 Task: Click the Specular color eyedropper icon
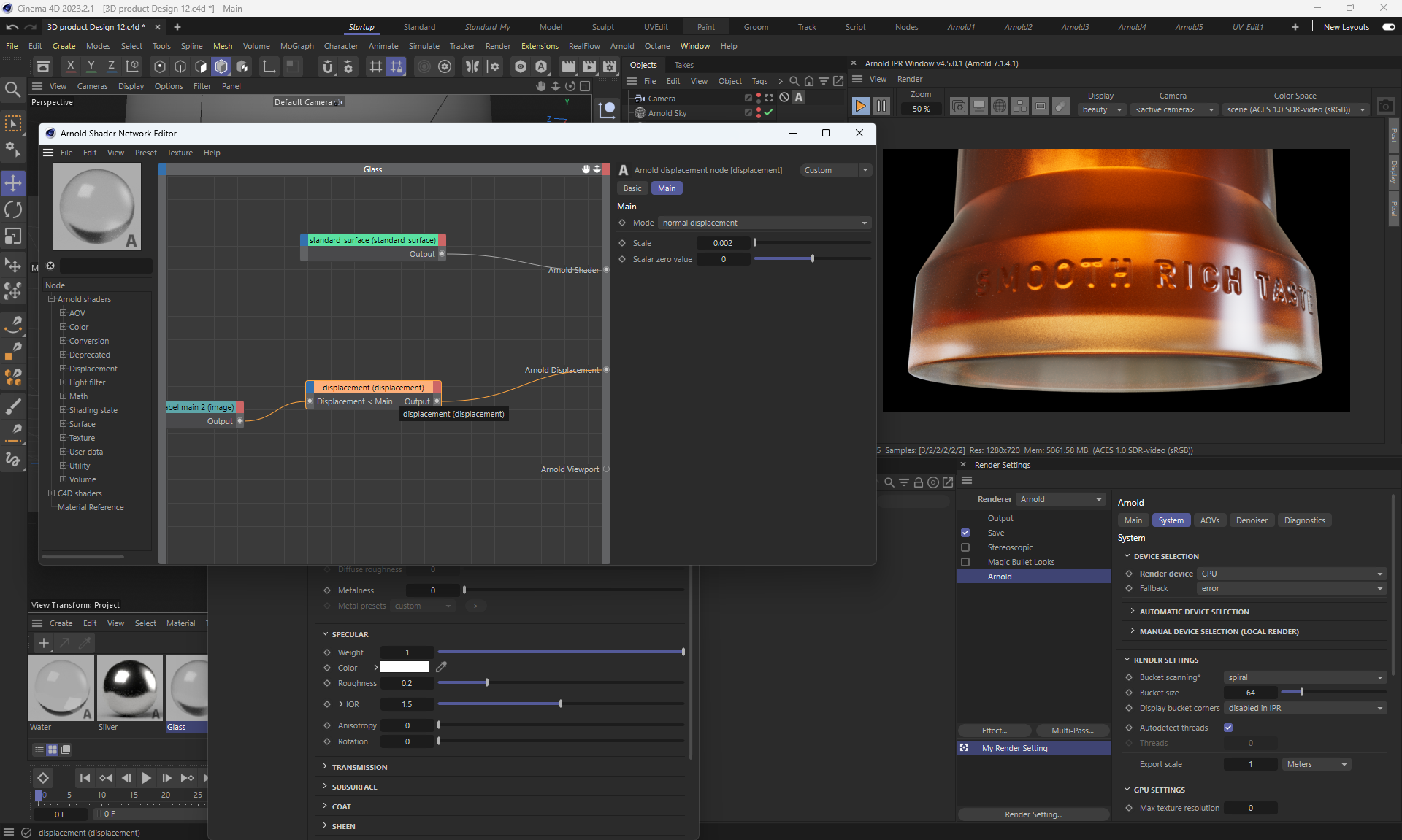pos(441,667)
